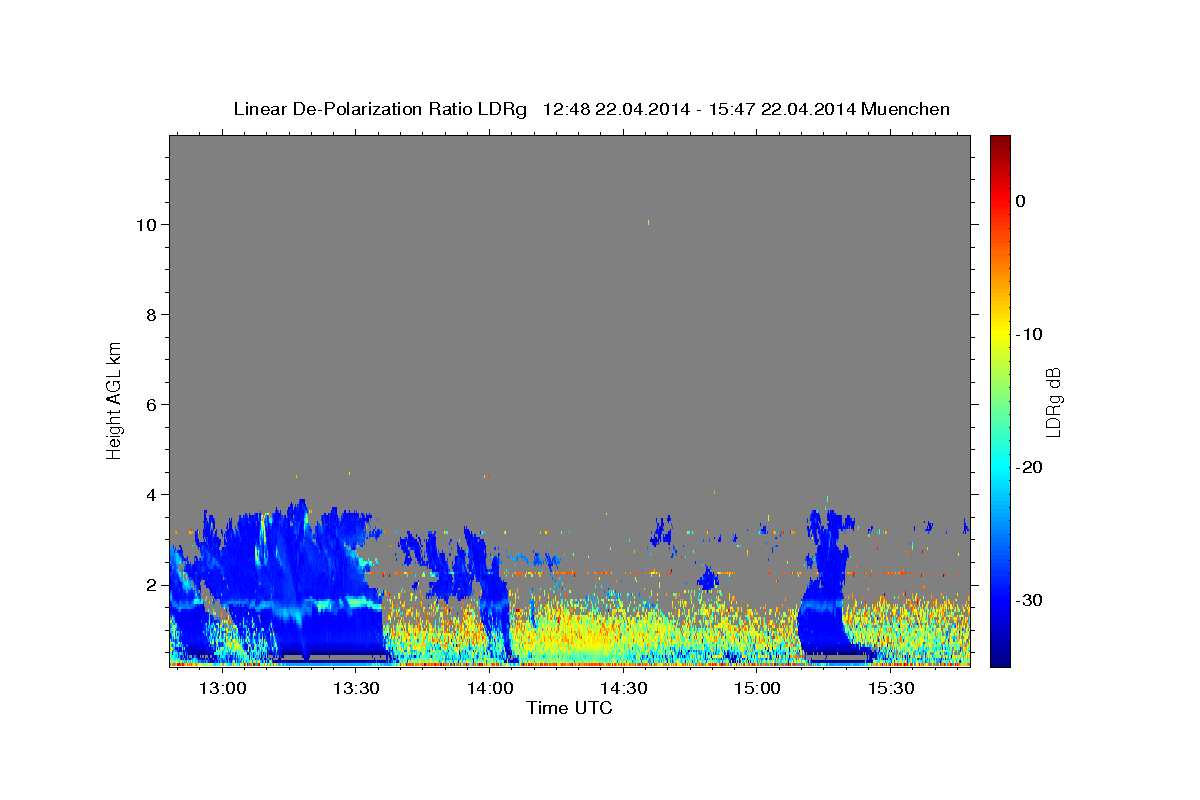This screenshot has width=1200, height=800.
Task: Click the 13:30 time tick label
Action: pyautogui.click(x=356, y=689)
